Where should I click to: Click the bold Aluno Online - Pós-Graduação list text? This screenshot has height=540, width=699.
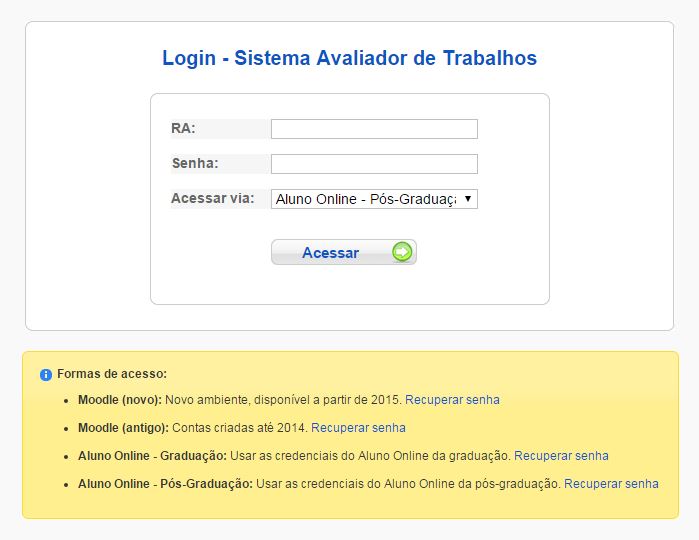click(164, 484)
